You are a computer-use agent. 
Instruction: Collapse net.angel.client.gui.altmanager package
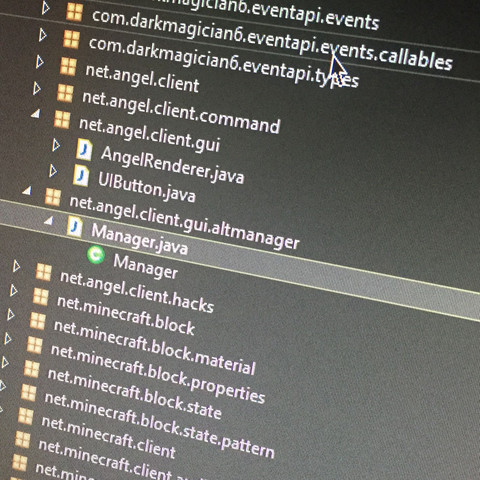click(x=27, y=191)
